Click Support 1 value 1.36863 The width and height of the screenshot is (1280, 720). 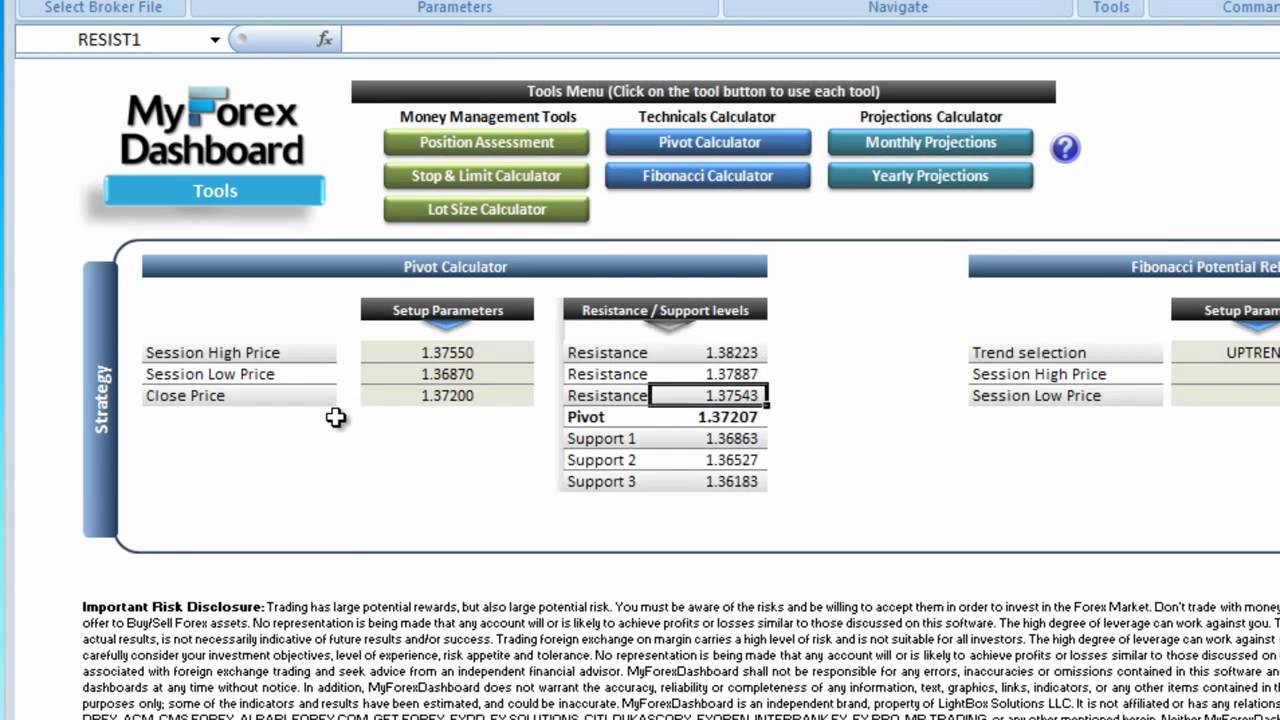pyautogui.click(x=732, y=439)
